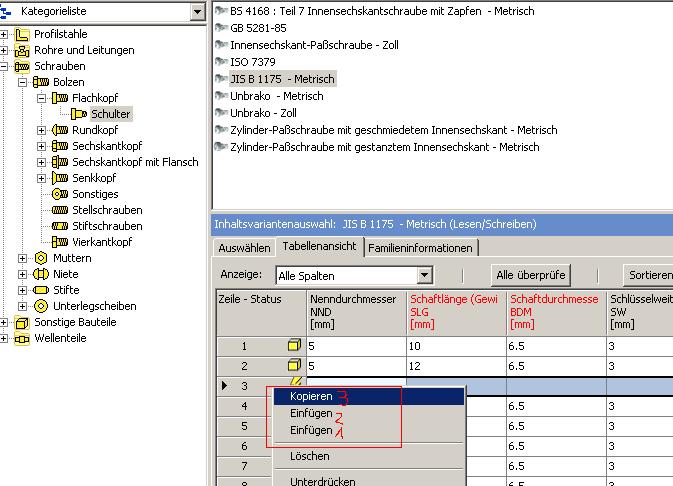Viewport: 673px width, 486px height.
Task: Click the Sonstige Bauteile icon
Action: click(x=22, y=322)
